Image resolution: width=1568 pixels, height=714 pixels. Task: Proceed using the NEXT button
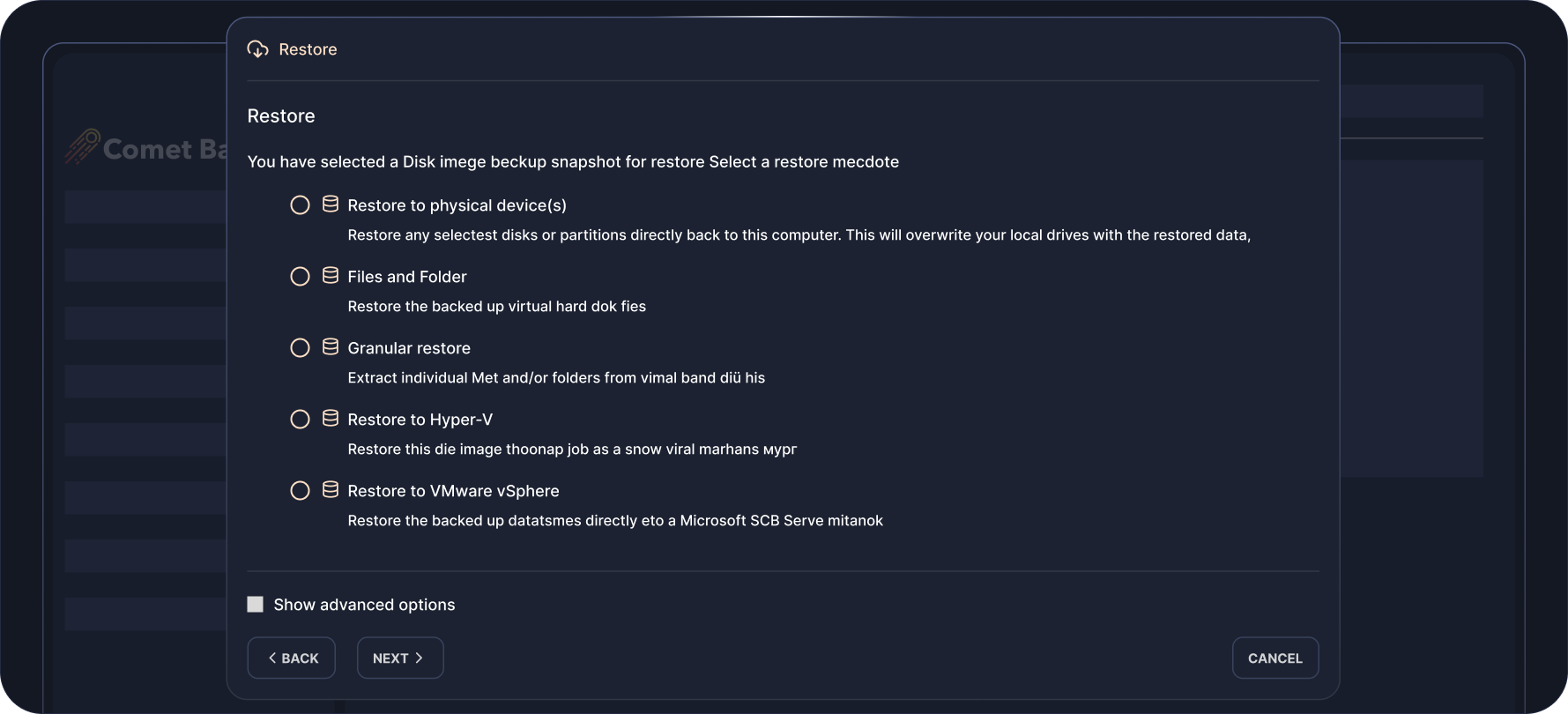399,658
